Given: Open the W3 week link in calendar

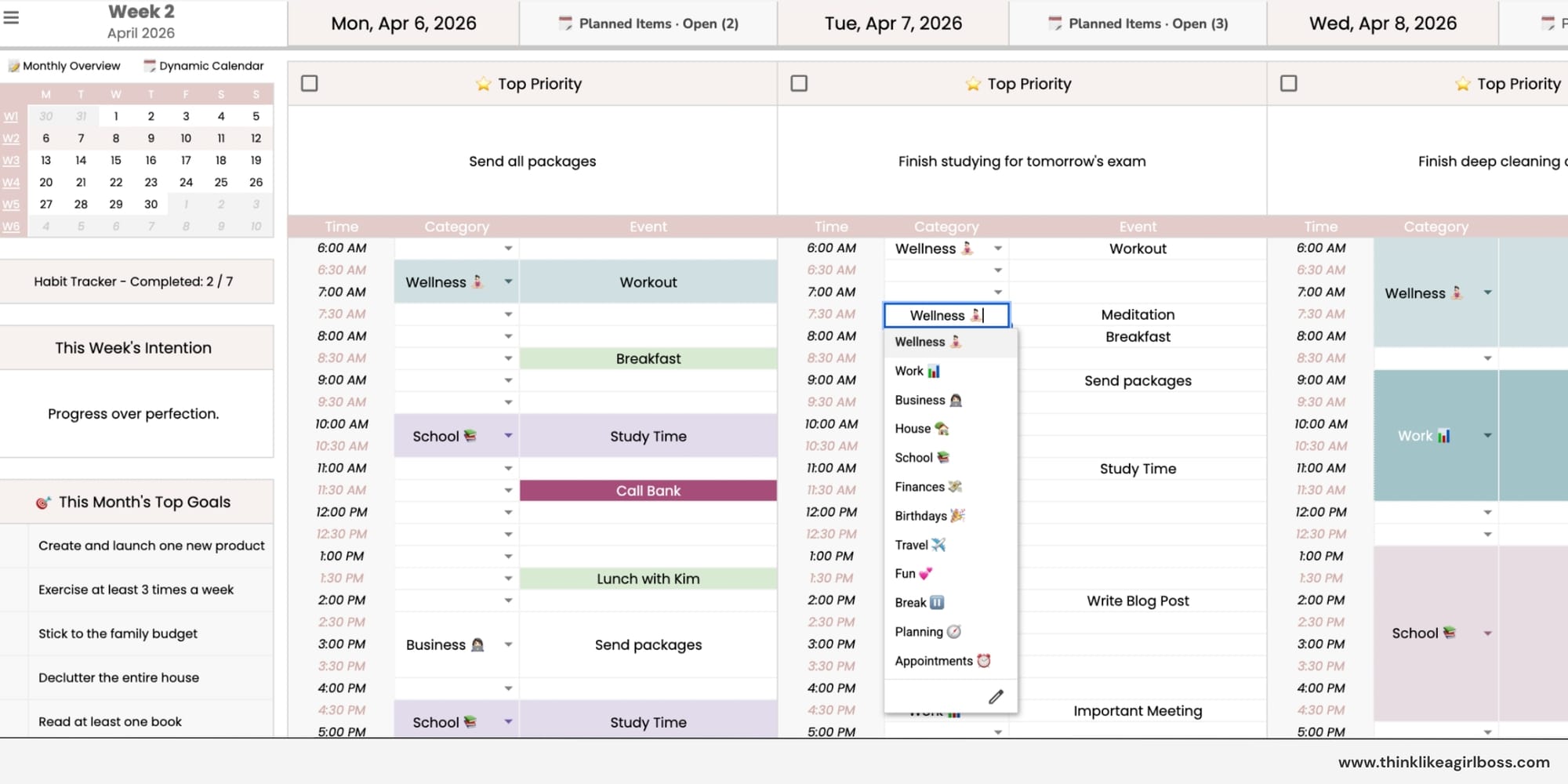Looking at the screenshot, I should click(11, 161).
